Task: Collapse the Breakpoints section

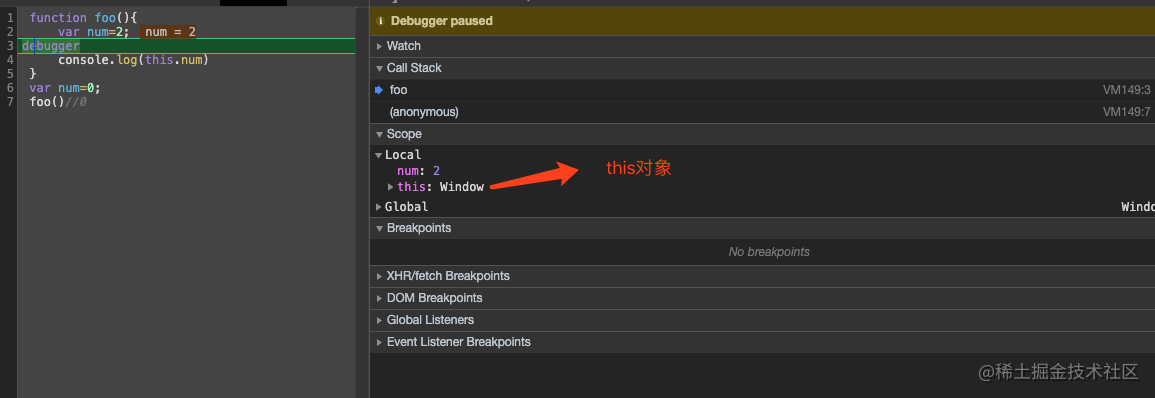Action: (380, 228)
